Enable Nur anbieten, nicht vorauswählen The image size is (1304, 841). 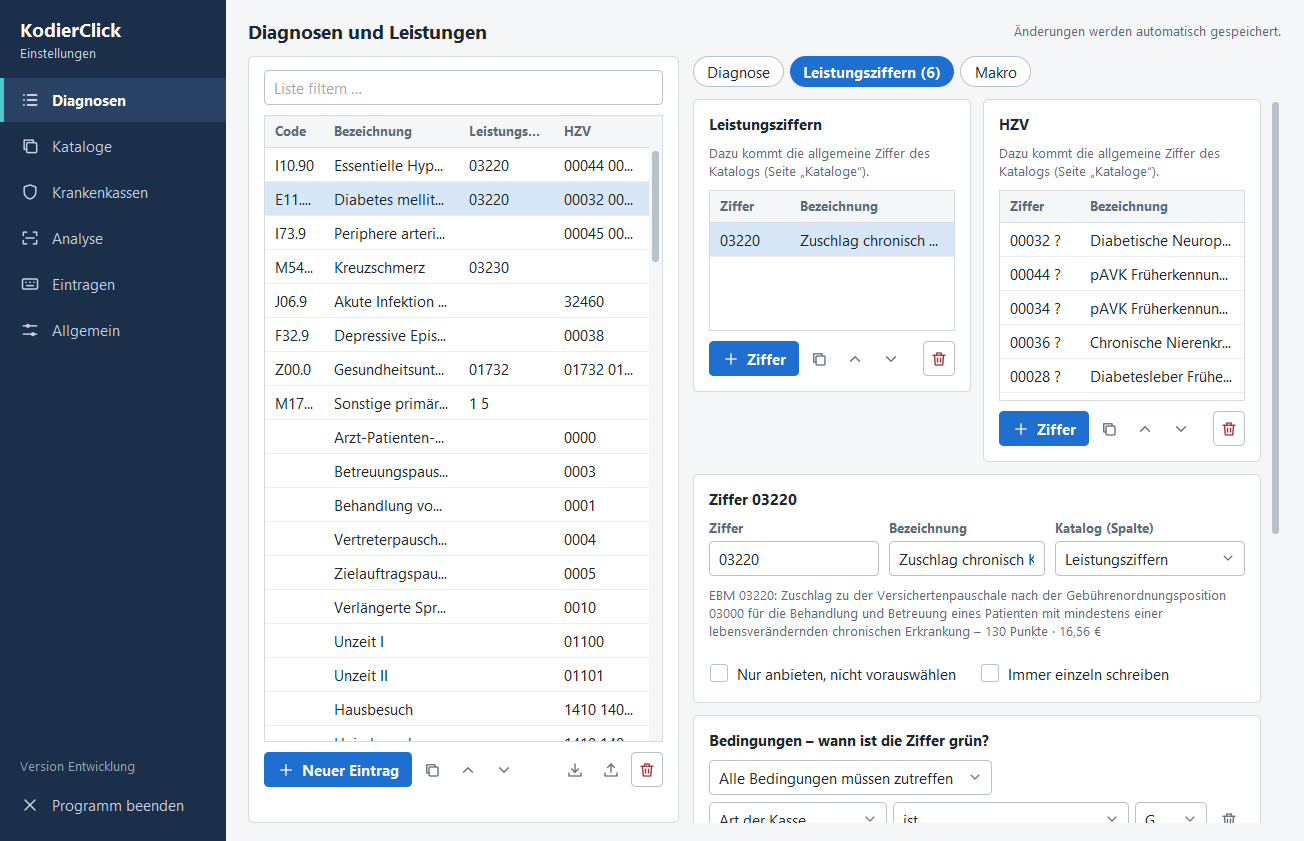[719, 674]
